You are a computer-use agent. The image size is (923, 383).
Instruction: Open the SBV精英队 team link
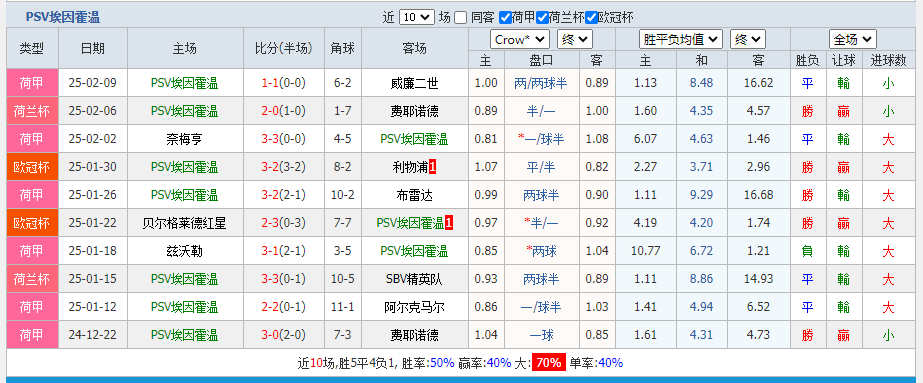click(x=414, y=279)
